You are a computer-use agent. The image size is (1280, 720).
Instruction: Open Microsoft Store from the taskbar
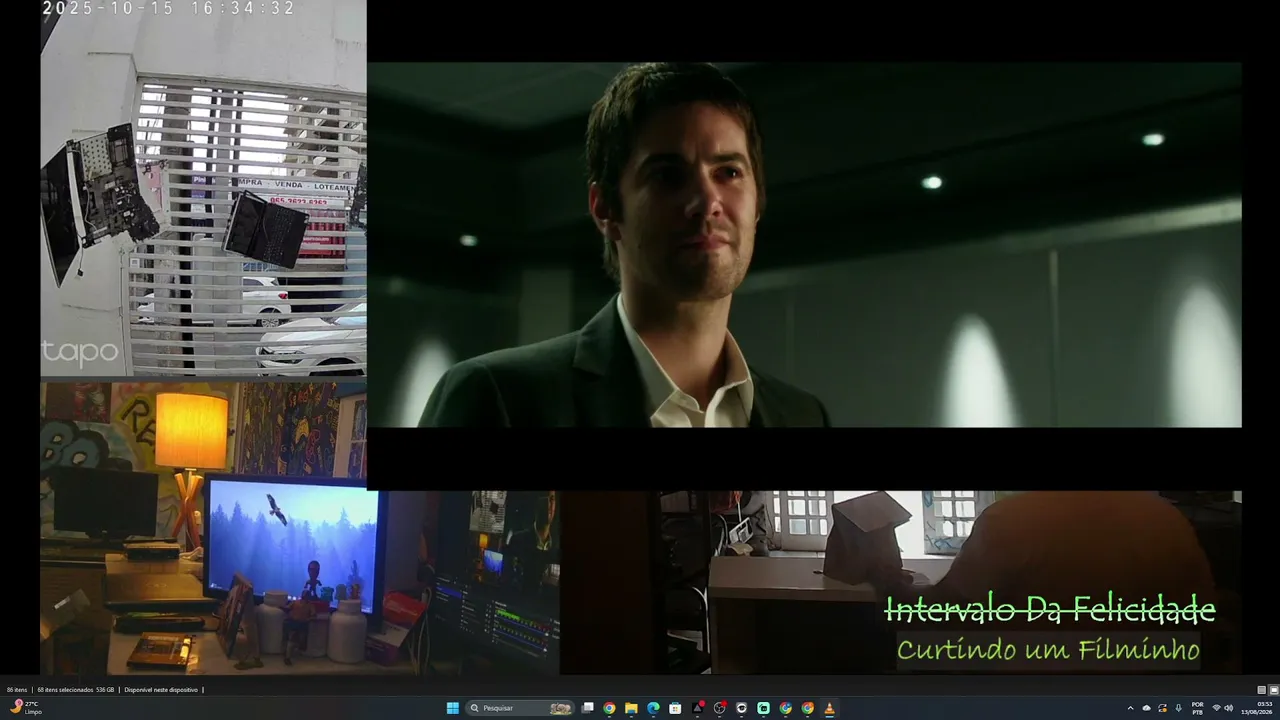point(675,708)
